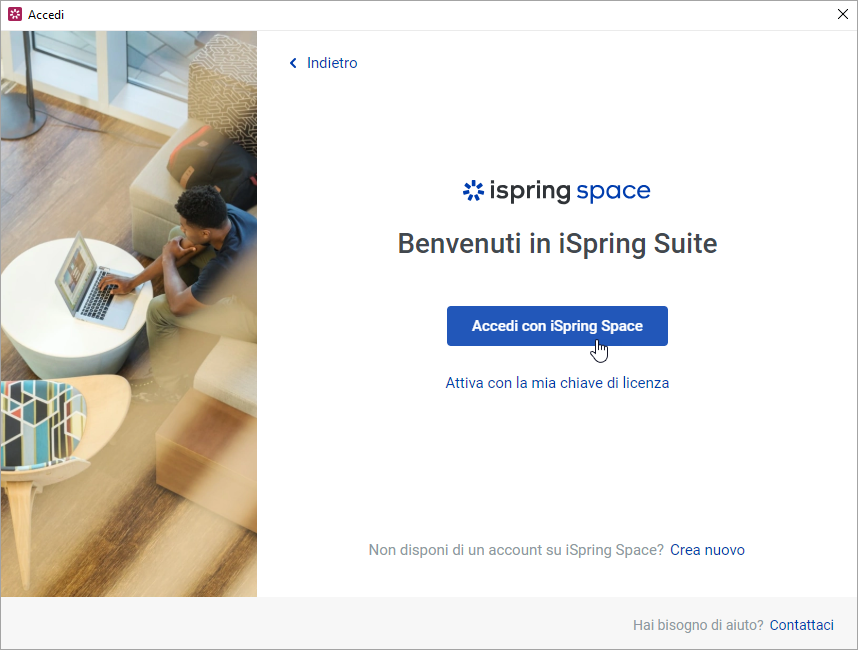The image size is (858, 650).
Task: Click the back chevron beside Indietro
Action: click(293, 63)
